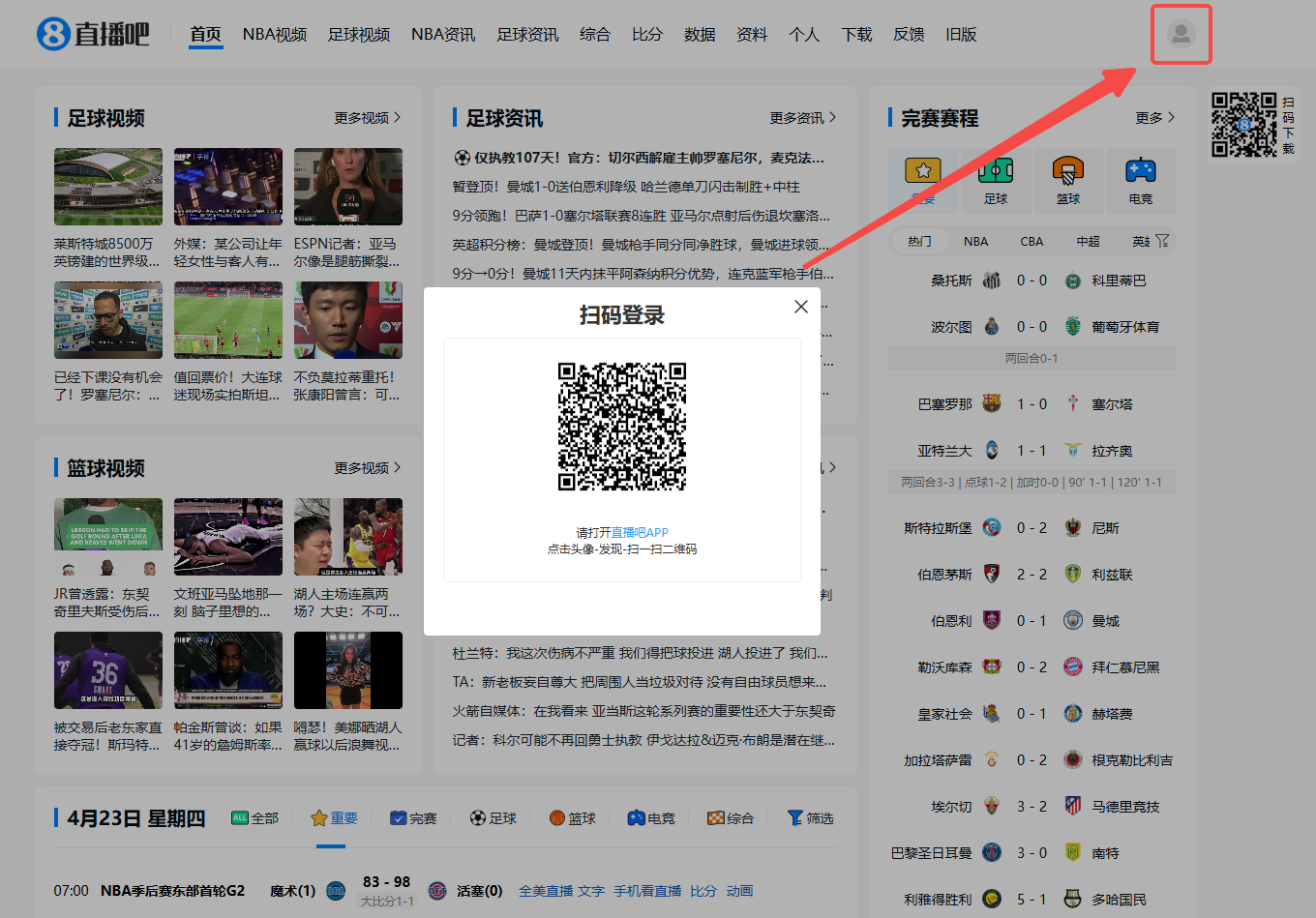Click the 全美直播 live stream link
Viewport: 1316px width, 918px height.
[x=546, y=891]
